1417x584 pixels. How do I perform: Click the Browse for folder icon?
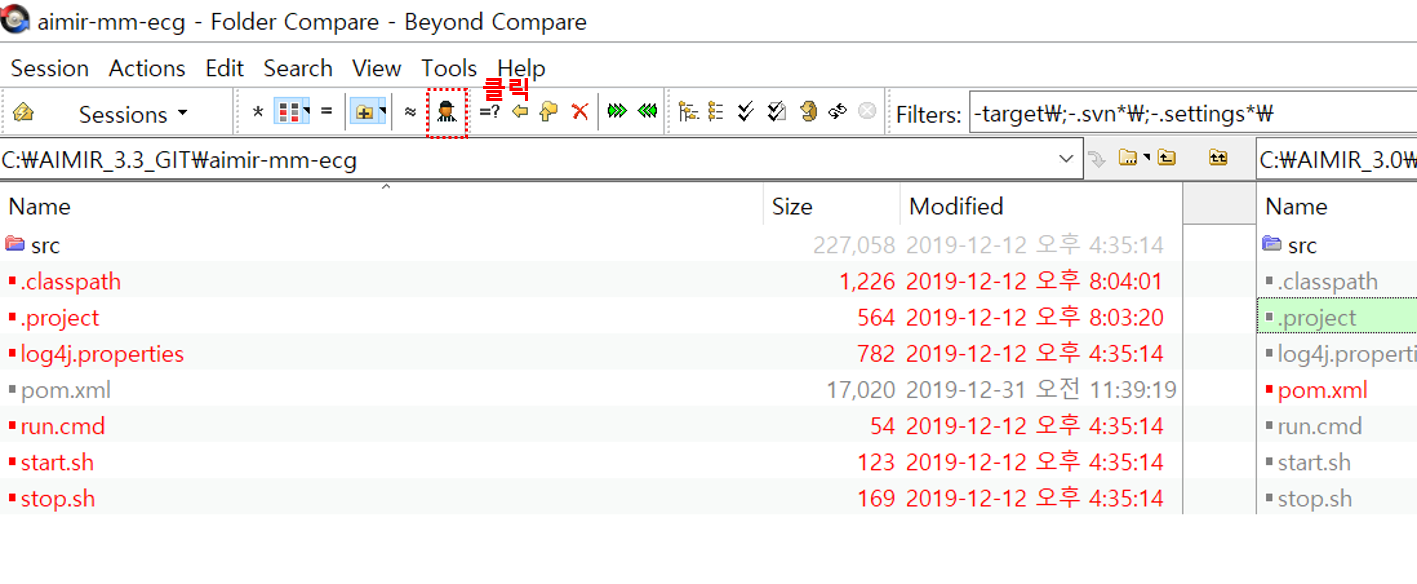(1128, 158)
